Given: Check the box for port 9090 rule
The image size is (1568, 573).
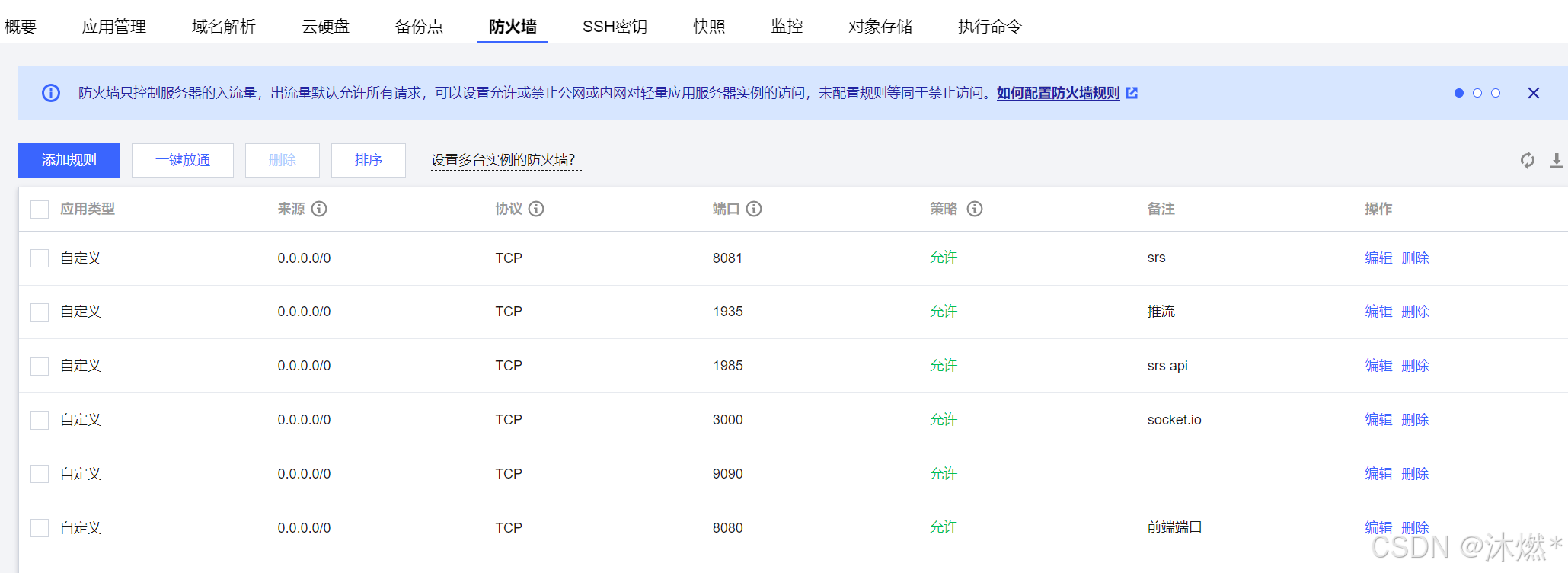Looking at the screenshot, I should (40, 474).
